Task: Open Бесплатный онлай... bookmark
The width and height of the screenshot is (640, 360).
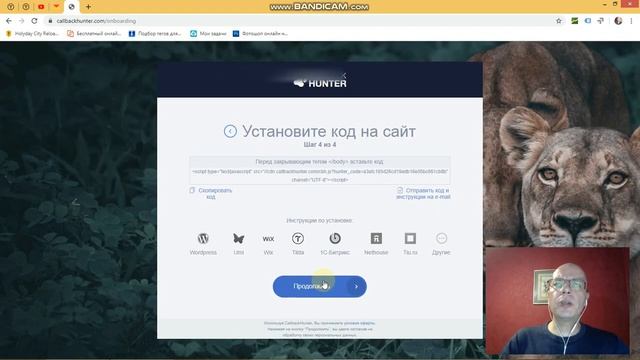Action: pos(94,34)
